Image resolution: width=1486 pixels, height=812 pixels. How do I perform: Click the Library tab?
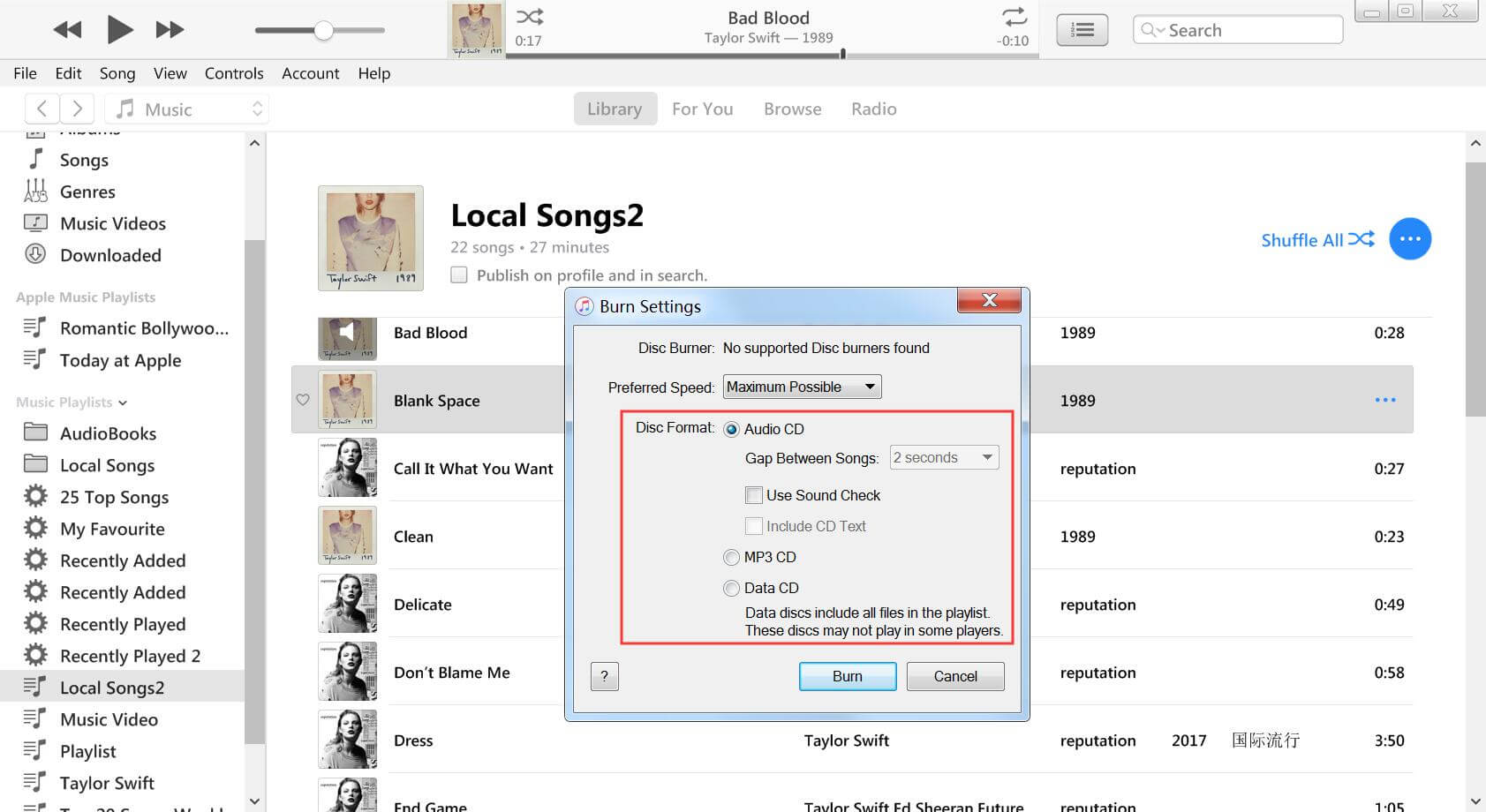click(x=615, y=109)
